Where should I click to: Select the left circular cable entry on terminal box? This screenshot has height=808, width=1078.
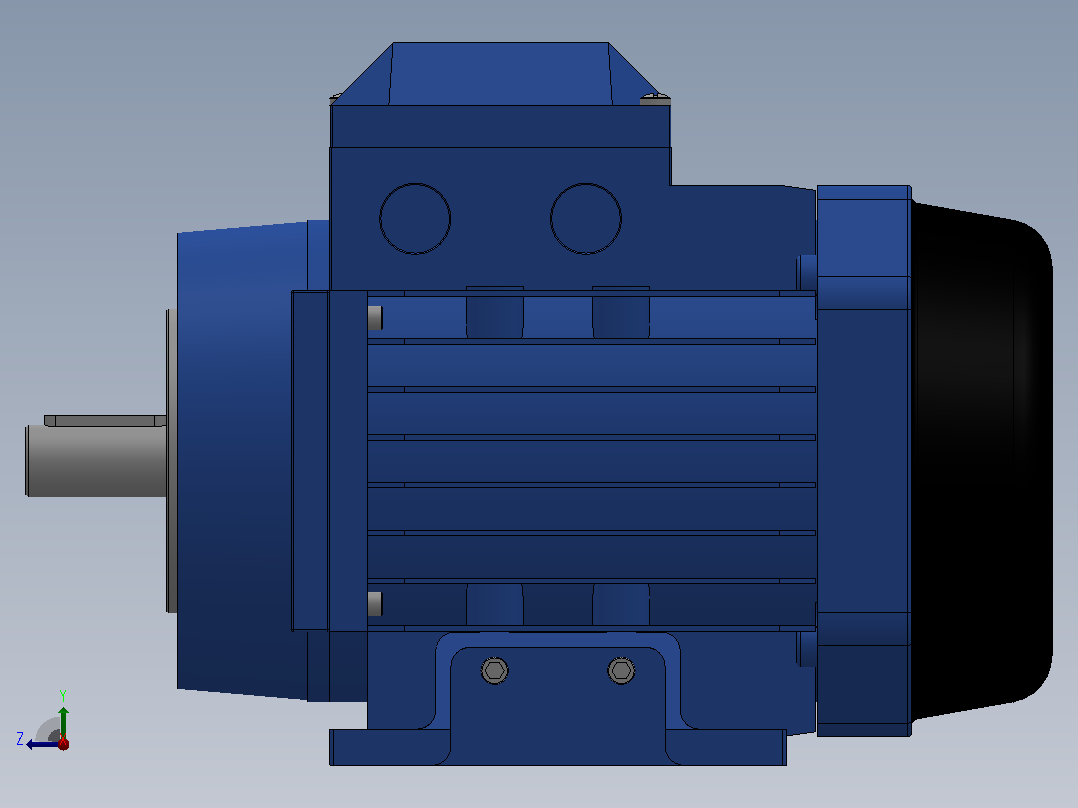415,219
